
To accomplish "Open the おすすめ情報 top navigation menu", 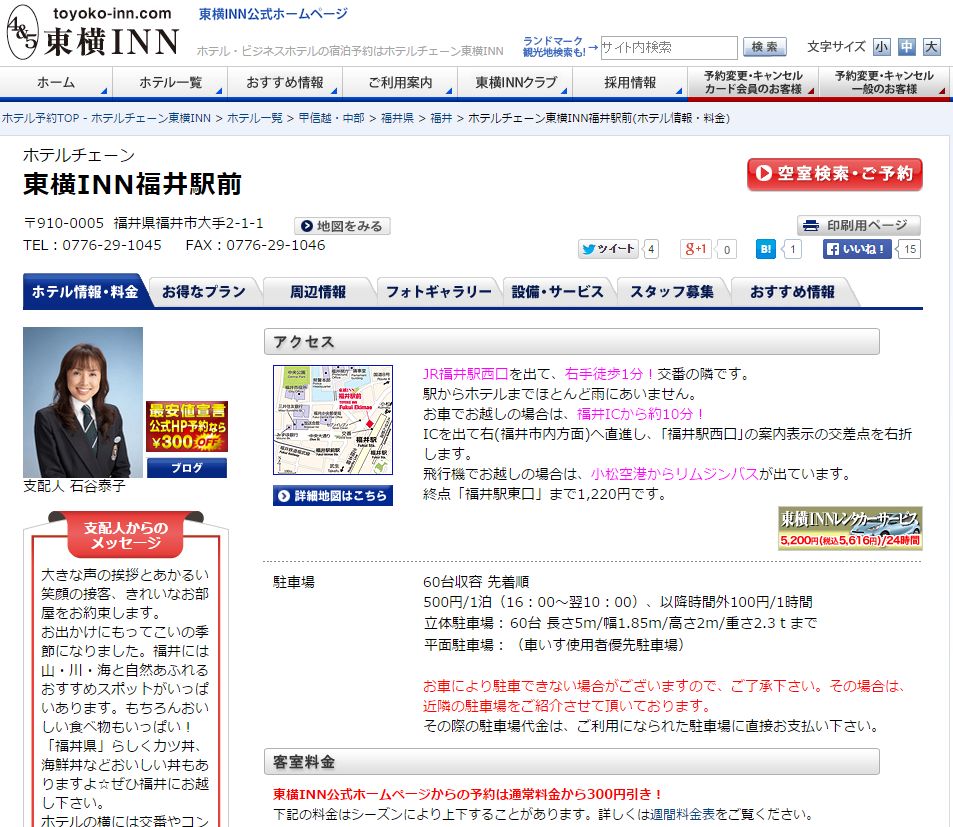I will tap(284, 83).
